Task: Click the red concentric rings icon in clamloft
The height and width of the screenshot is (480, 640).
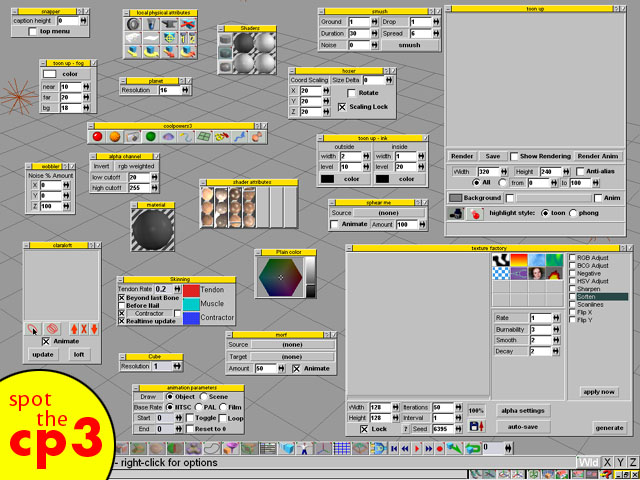Action: [52, 329]
